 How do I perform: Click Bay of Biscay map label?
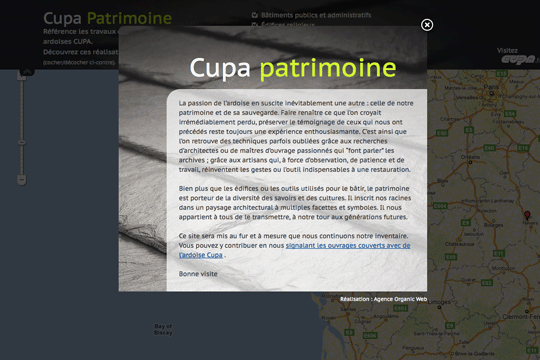tap(163, 329)
